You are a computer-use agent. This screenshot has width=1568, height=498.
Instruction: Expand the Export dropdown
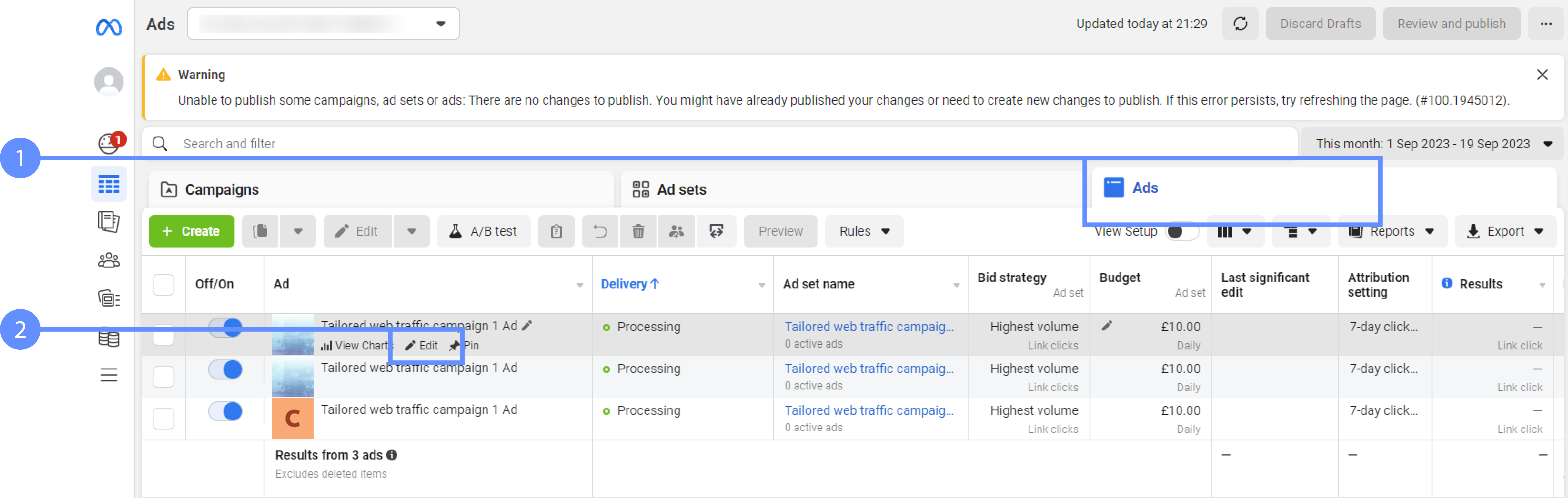pos(1505,231)
